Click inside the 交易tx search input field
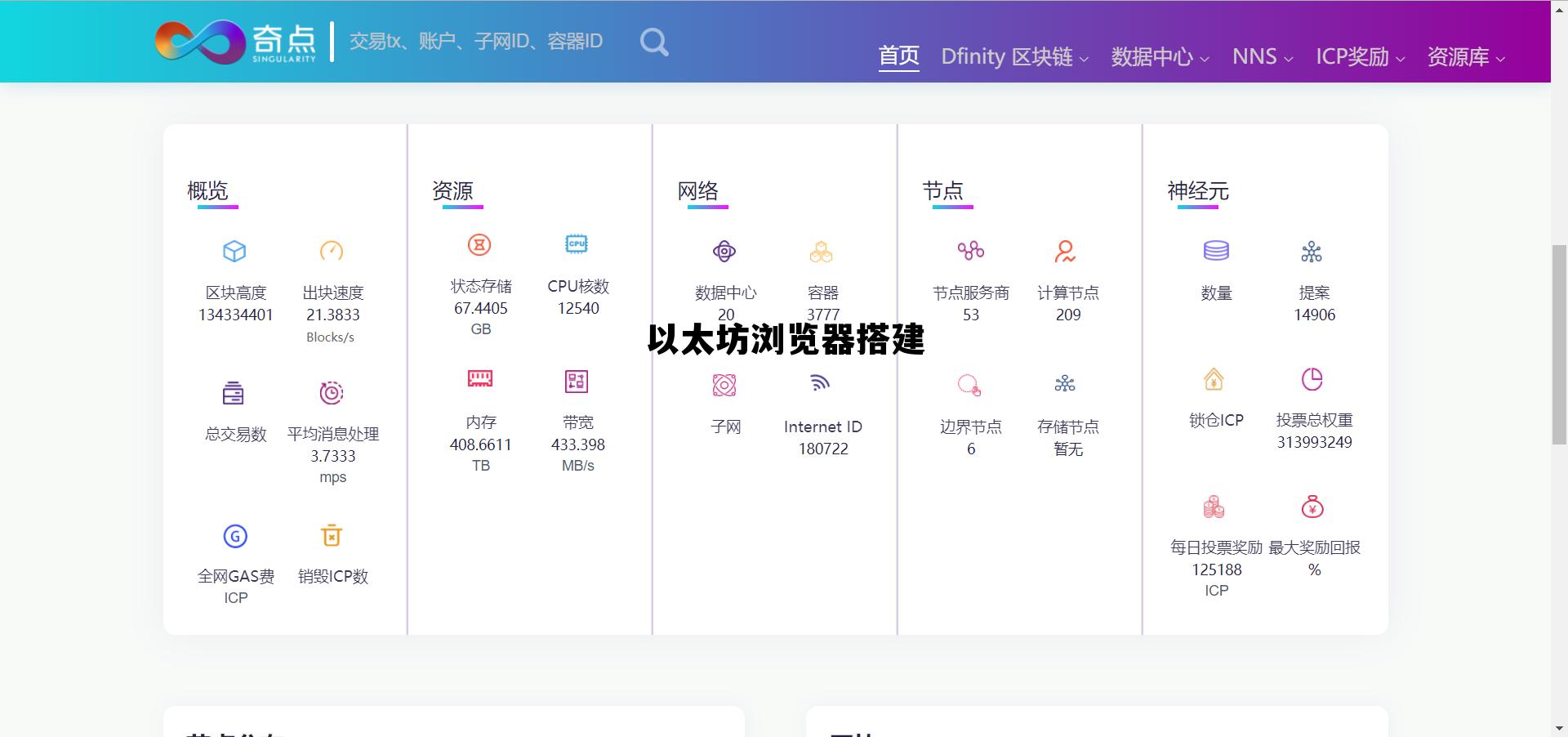 474,41
